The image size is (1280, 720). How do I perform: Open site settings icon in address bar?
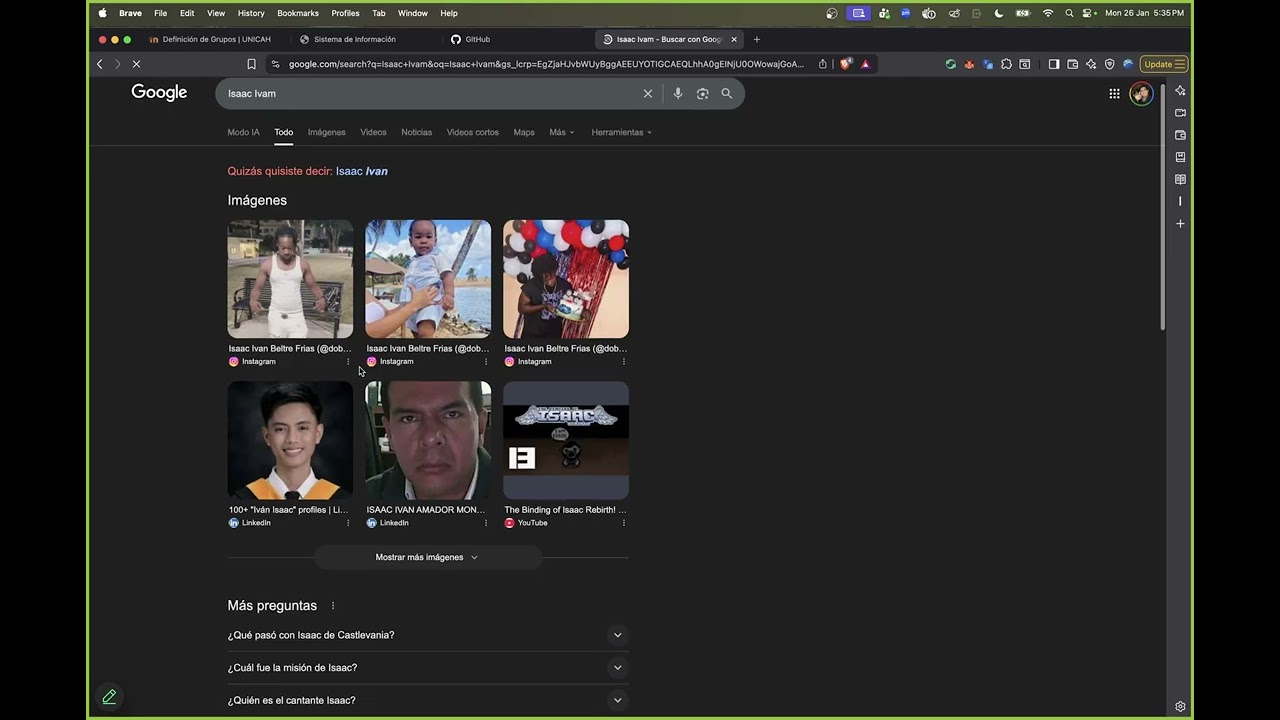[276, 64]
